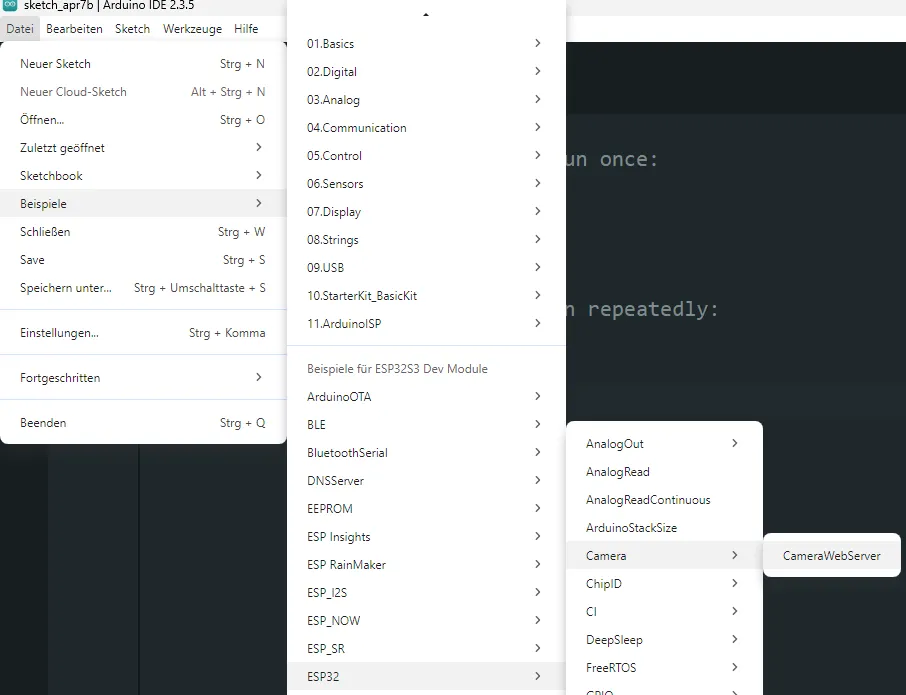Open CameraWebServer example sketch
The height and width of the screenshot is (695, 906).
pyautogui.click(x=831, y=556)
